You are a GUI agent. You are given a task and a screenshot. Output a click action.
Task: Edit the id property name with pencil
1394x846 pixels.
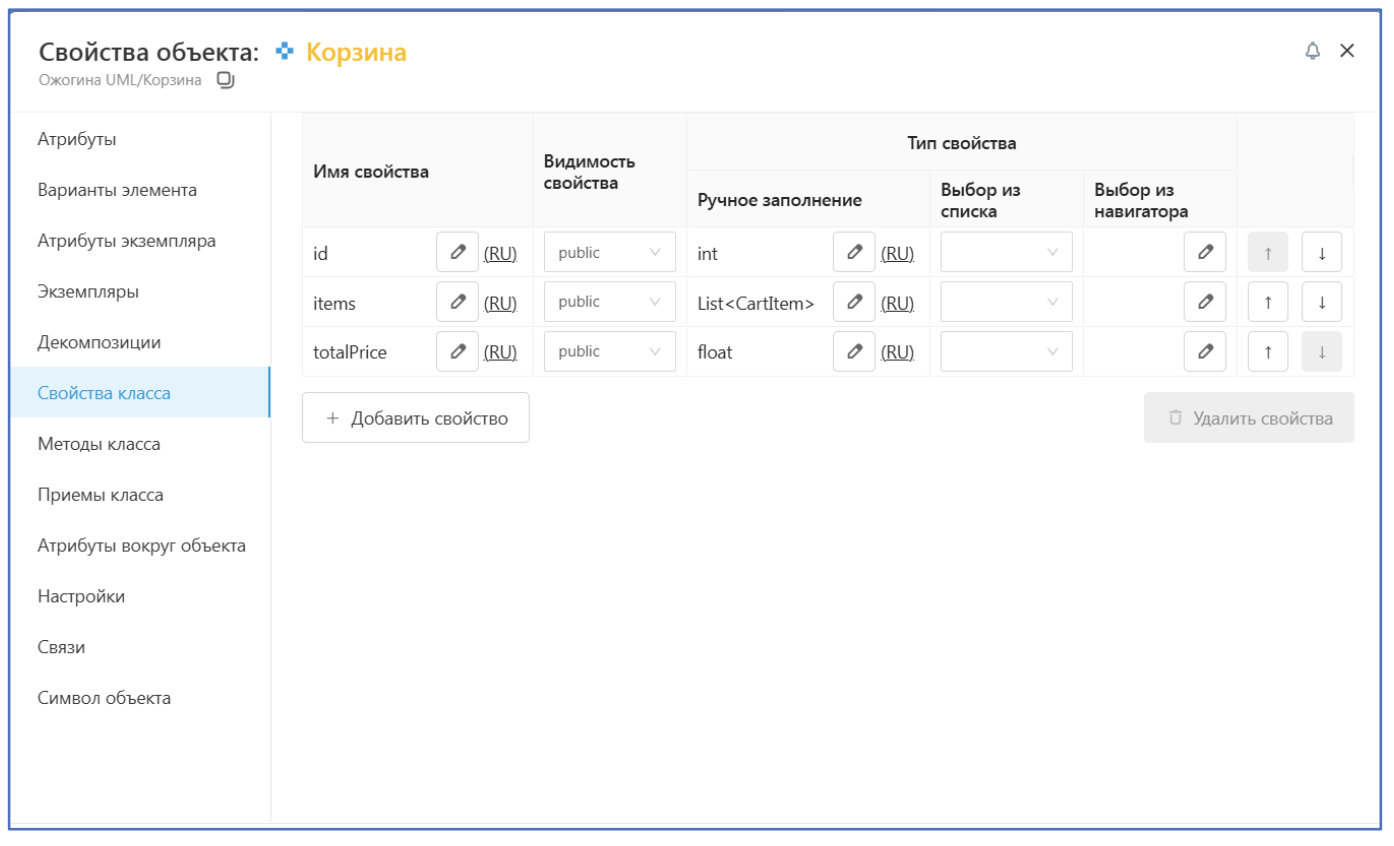click(457, 253)
